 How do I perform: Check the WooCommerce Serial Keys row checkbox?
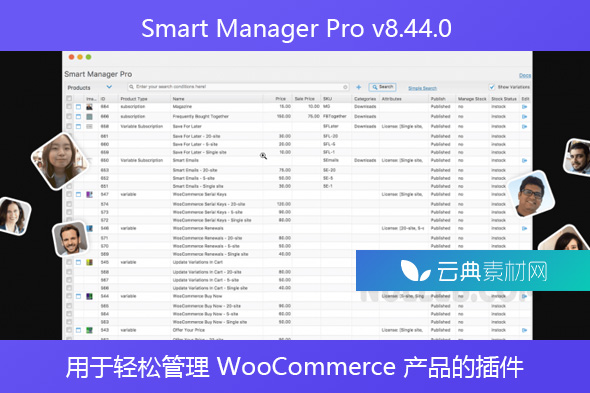point(69,195)
